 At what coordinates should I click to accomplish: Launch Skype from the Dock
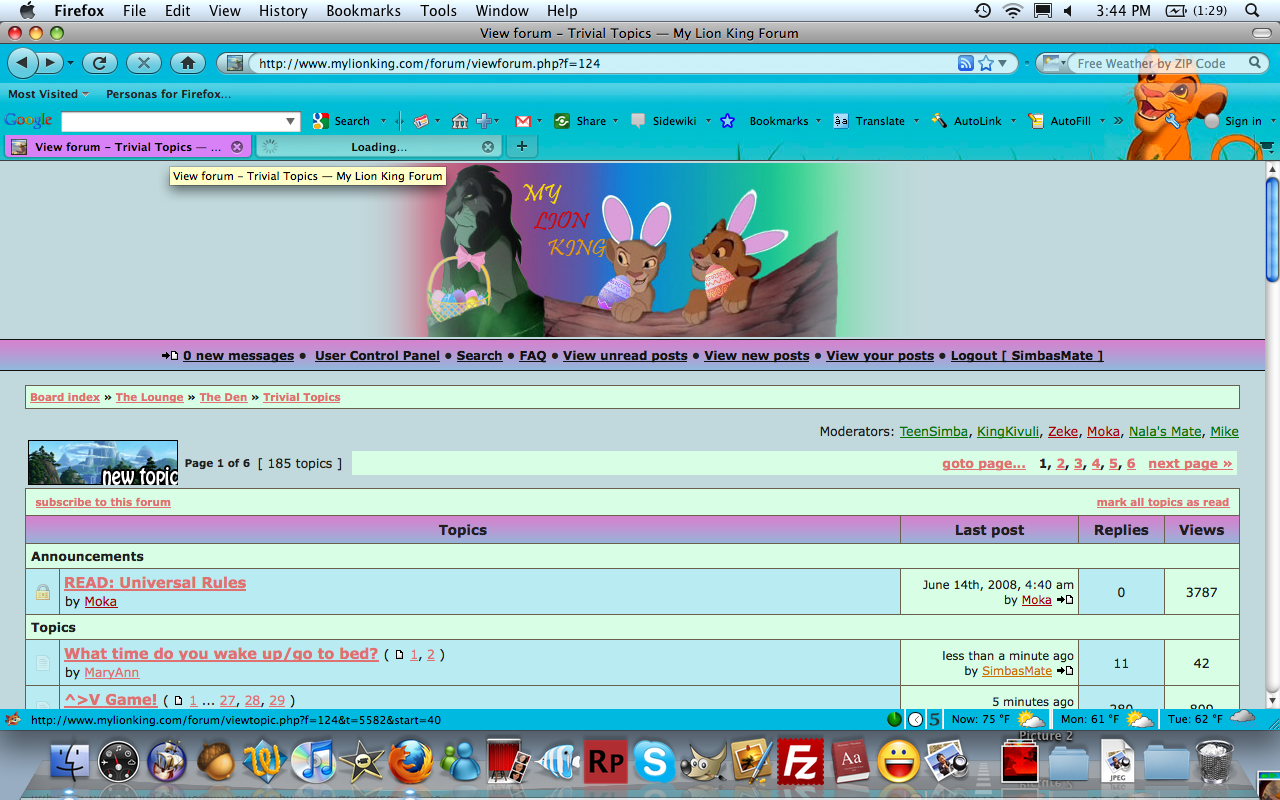point(654,762)
